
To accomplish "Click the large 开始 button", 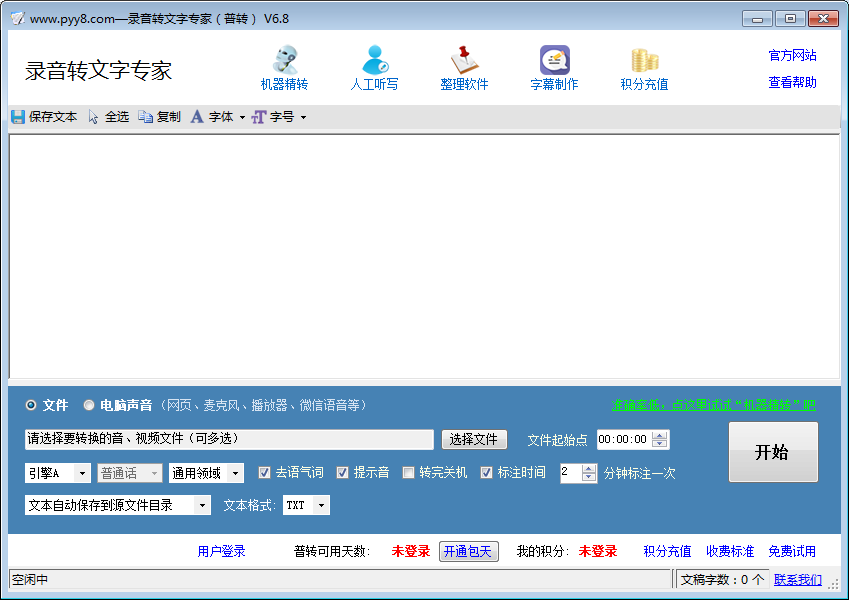I will coord(773,452).
